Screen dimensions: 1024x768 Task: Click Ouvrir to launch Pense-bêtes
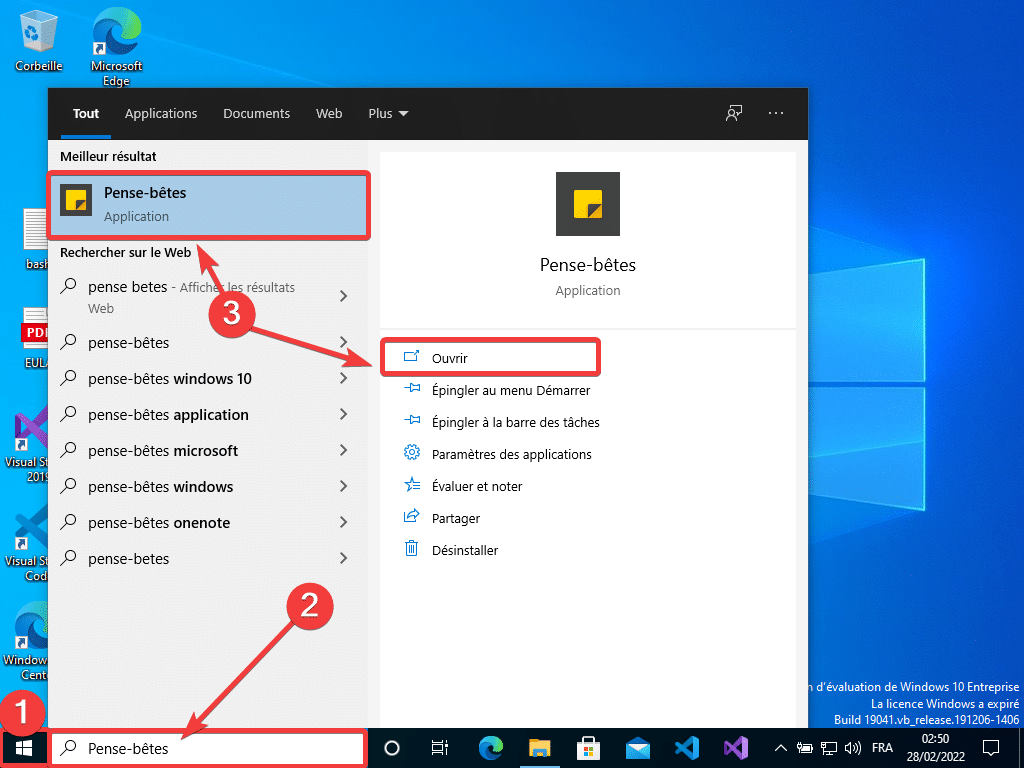(x=490, y=357)
